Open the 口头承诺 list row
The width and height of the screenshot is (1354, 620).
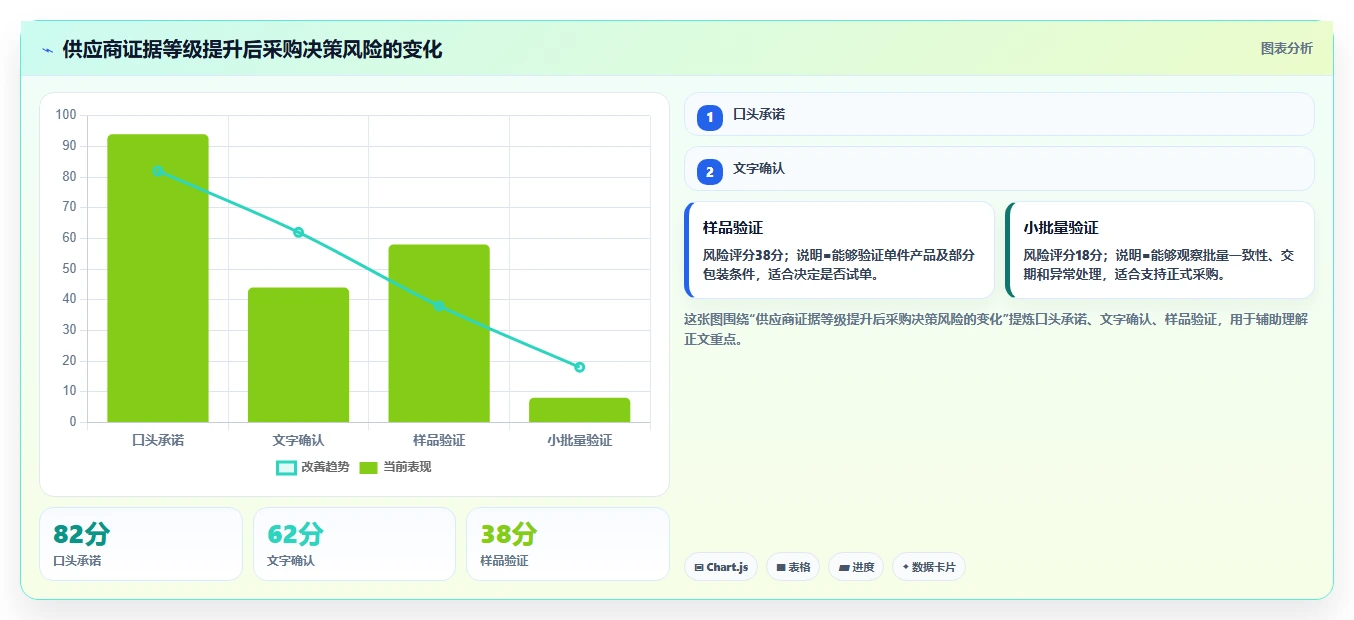coord(999,114)
